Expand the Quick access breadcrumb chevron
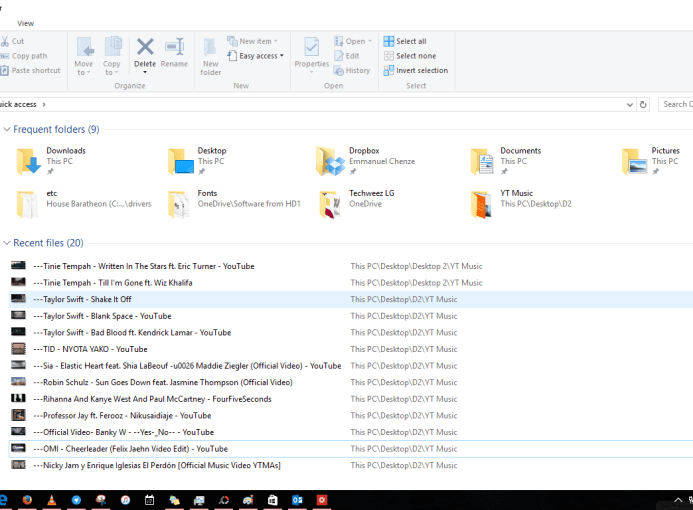This screenshot has width=693, height=510. click(44, 104)
